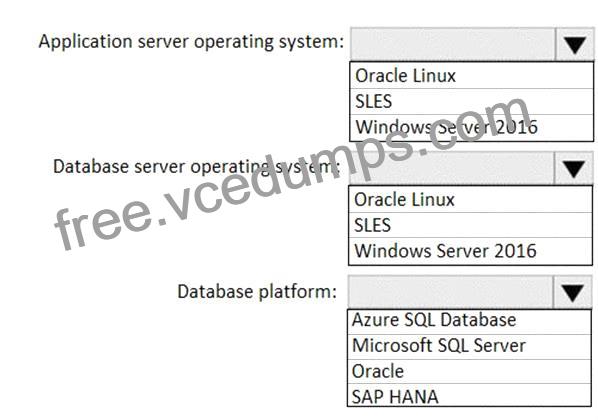Choose SLES for application server OS

471,101
